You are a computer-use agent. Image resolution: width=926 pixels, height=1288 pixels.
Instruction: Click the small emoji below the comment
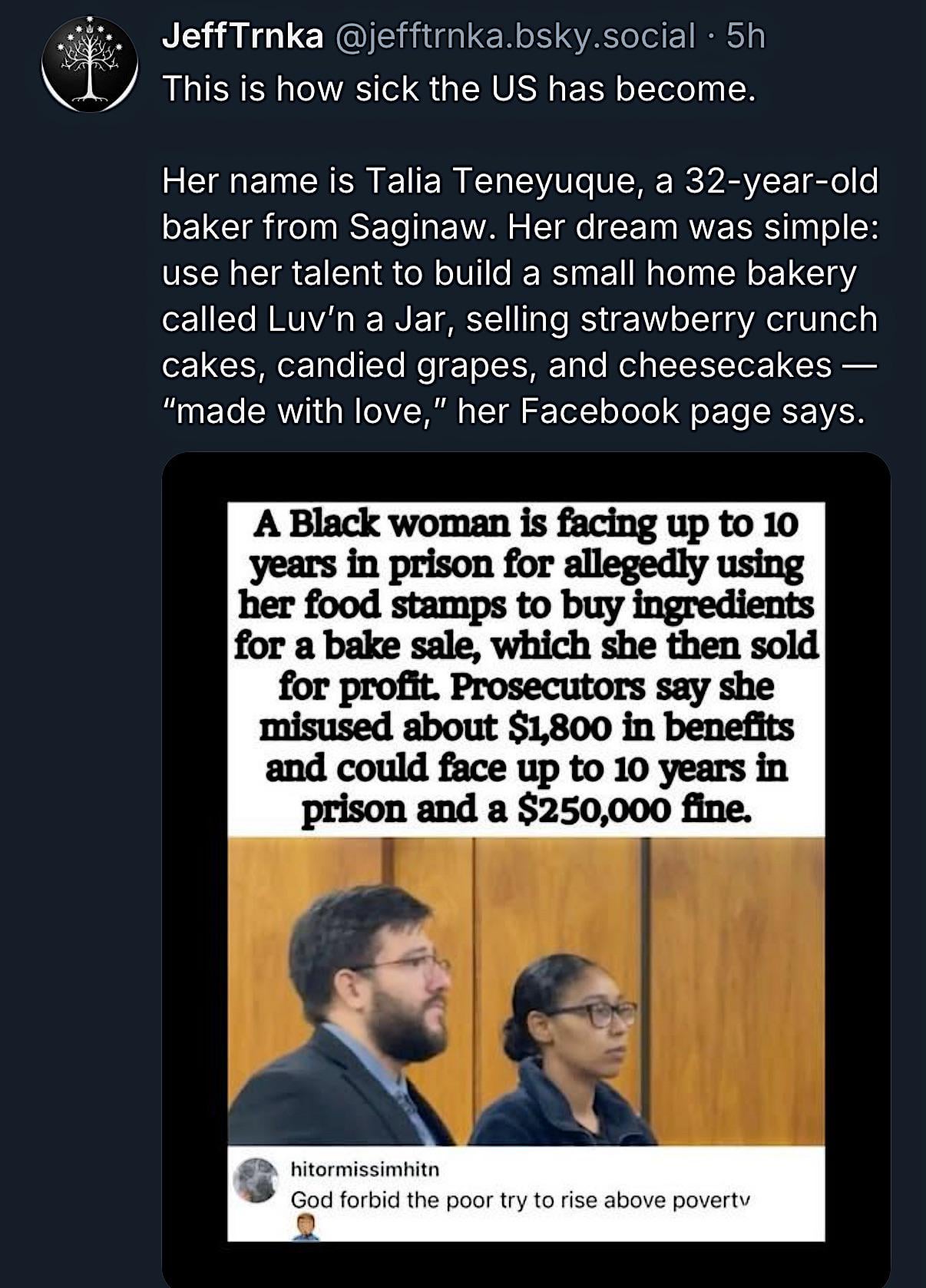(x=306, y=1227)
